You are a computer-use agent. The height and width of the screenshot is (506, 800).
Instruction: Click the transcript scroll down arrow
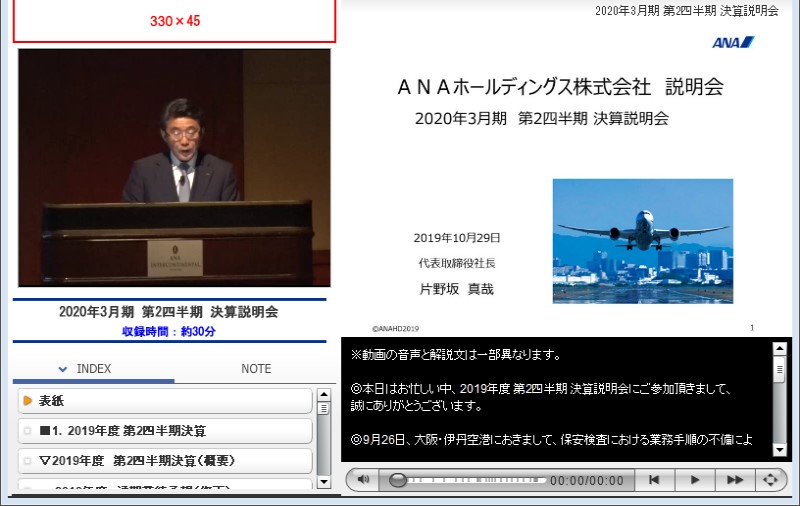pos(780,450)
